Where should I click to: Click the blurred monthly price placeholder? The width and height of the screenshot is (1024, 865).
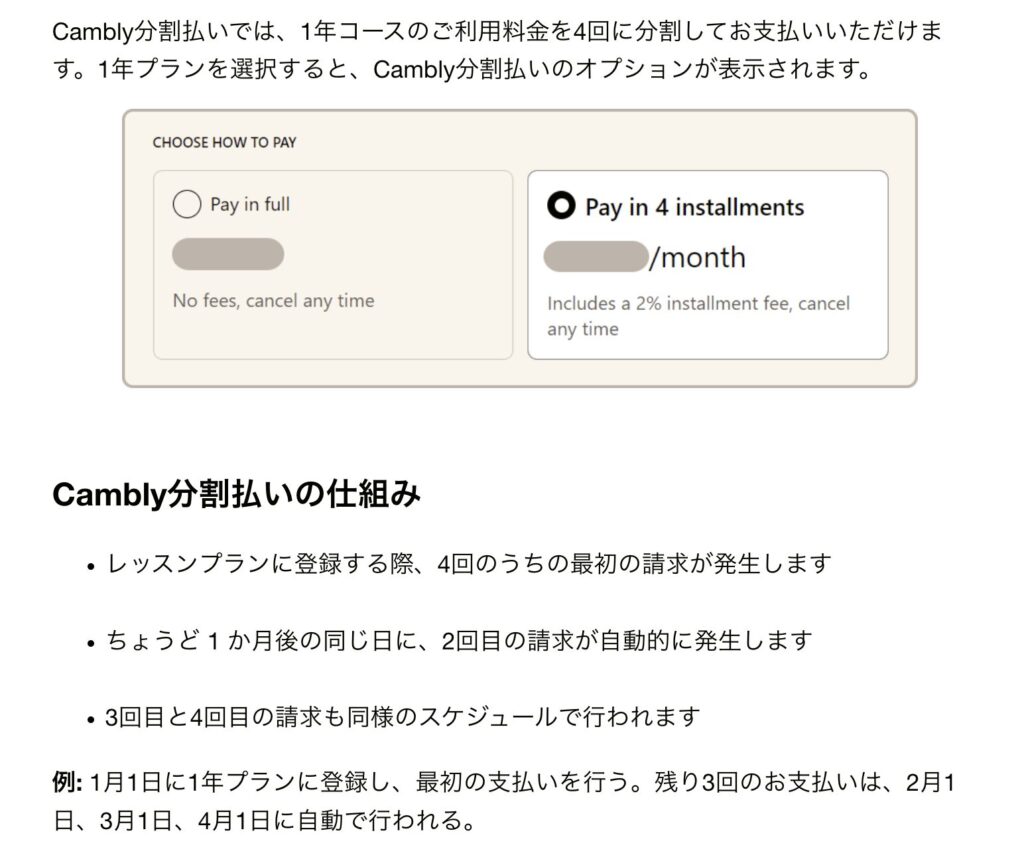595,257
